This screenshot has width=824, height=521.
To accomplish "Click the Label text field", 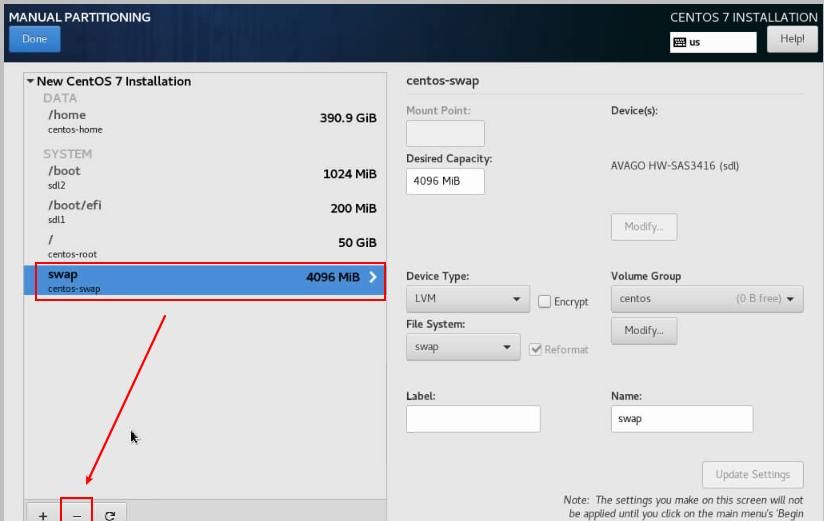I will pyautogui.click(x=473, y=419).
